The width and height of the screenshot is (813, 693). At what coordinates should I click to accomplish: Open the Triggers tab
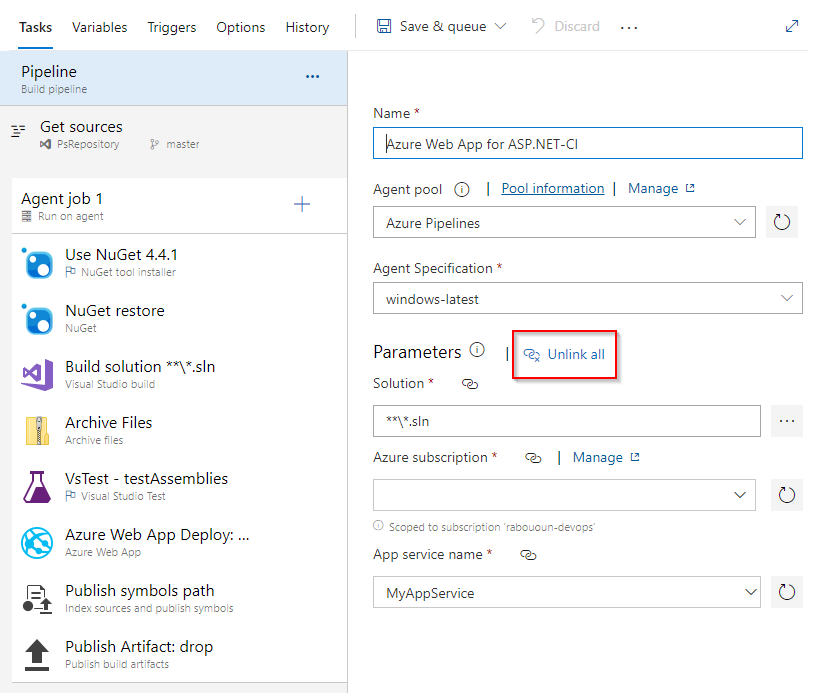171,27
